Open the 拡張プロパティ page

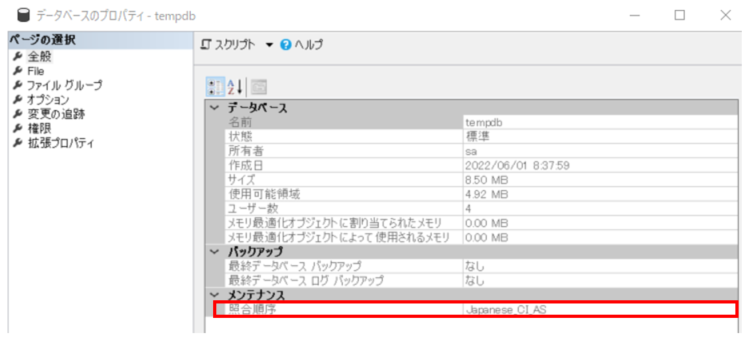coord(61,143)
